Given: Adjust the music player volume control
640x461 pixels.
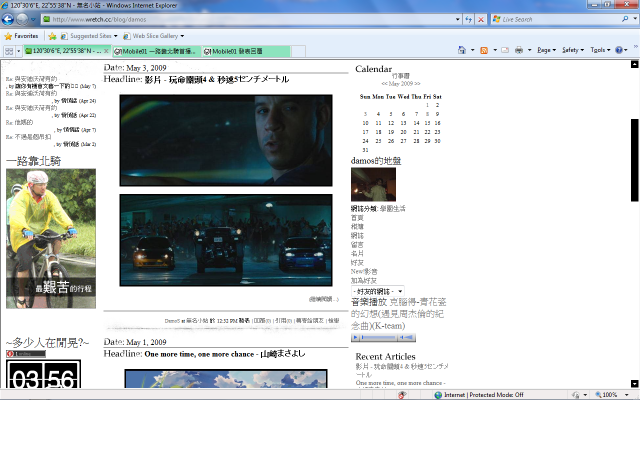Looking at the screenshot, I should 407,337.
